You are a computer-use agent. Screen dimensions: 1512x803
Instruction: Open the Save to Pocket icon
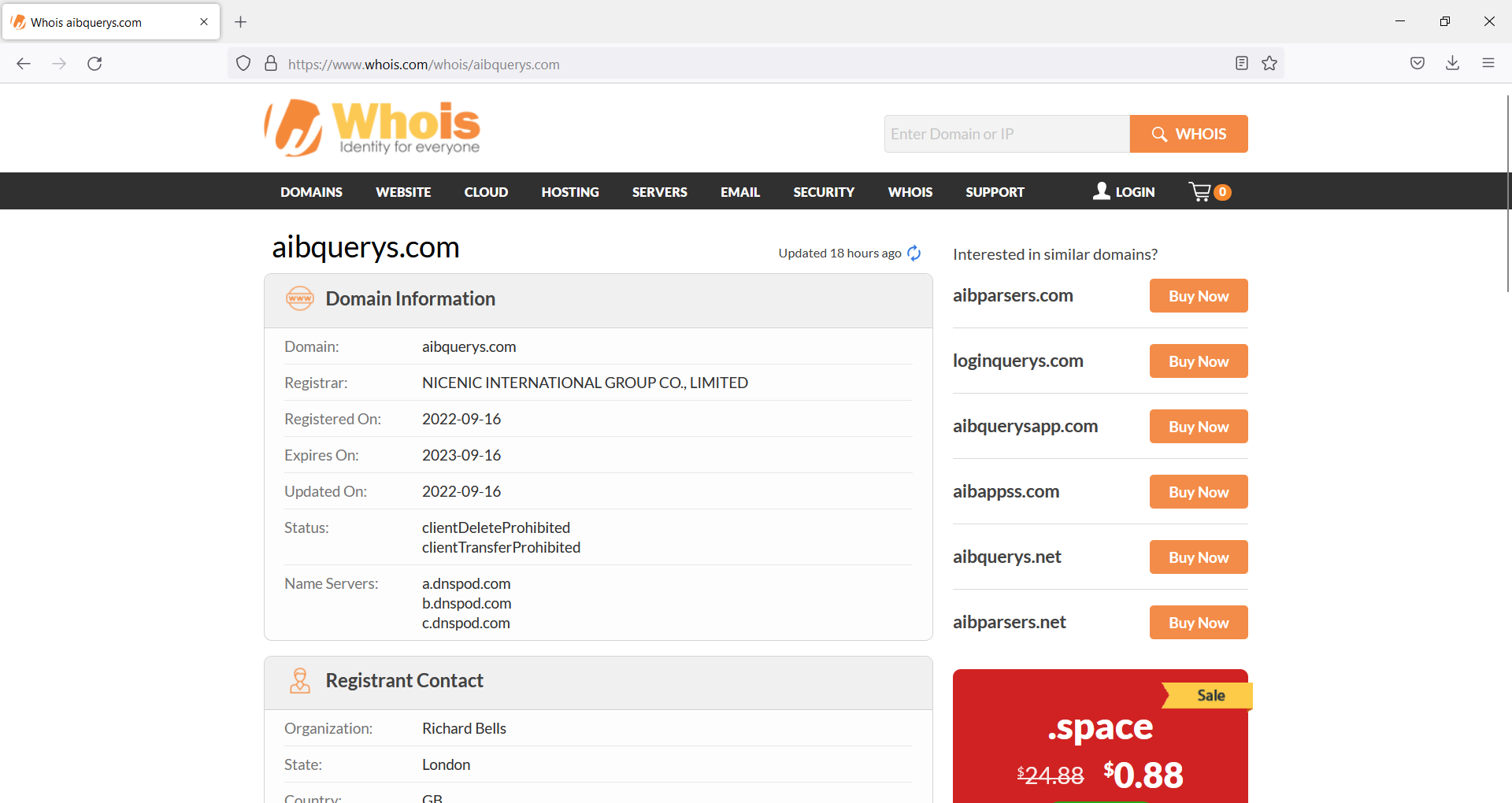(1417, 63)
